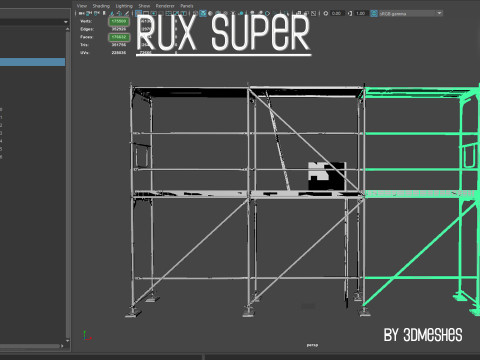Toggle the Safe Action icon

[177, 13]
